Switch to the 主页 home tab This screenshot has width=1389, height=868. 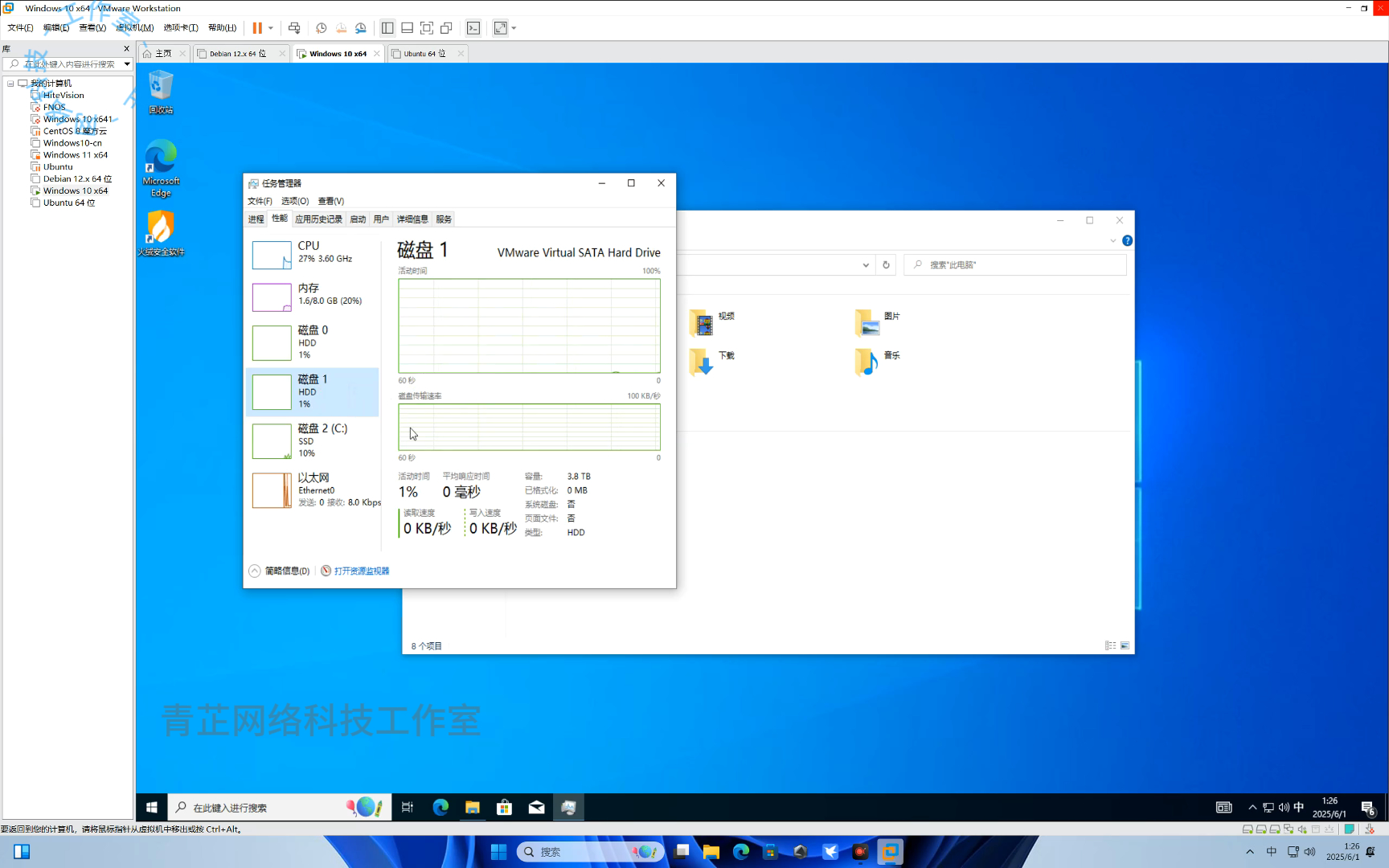pyautogui.click(x=163, y=54)
